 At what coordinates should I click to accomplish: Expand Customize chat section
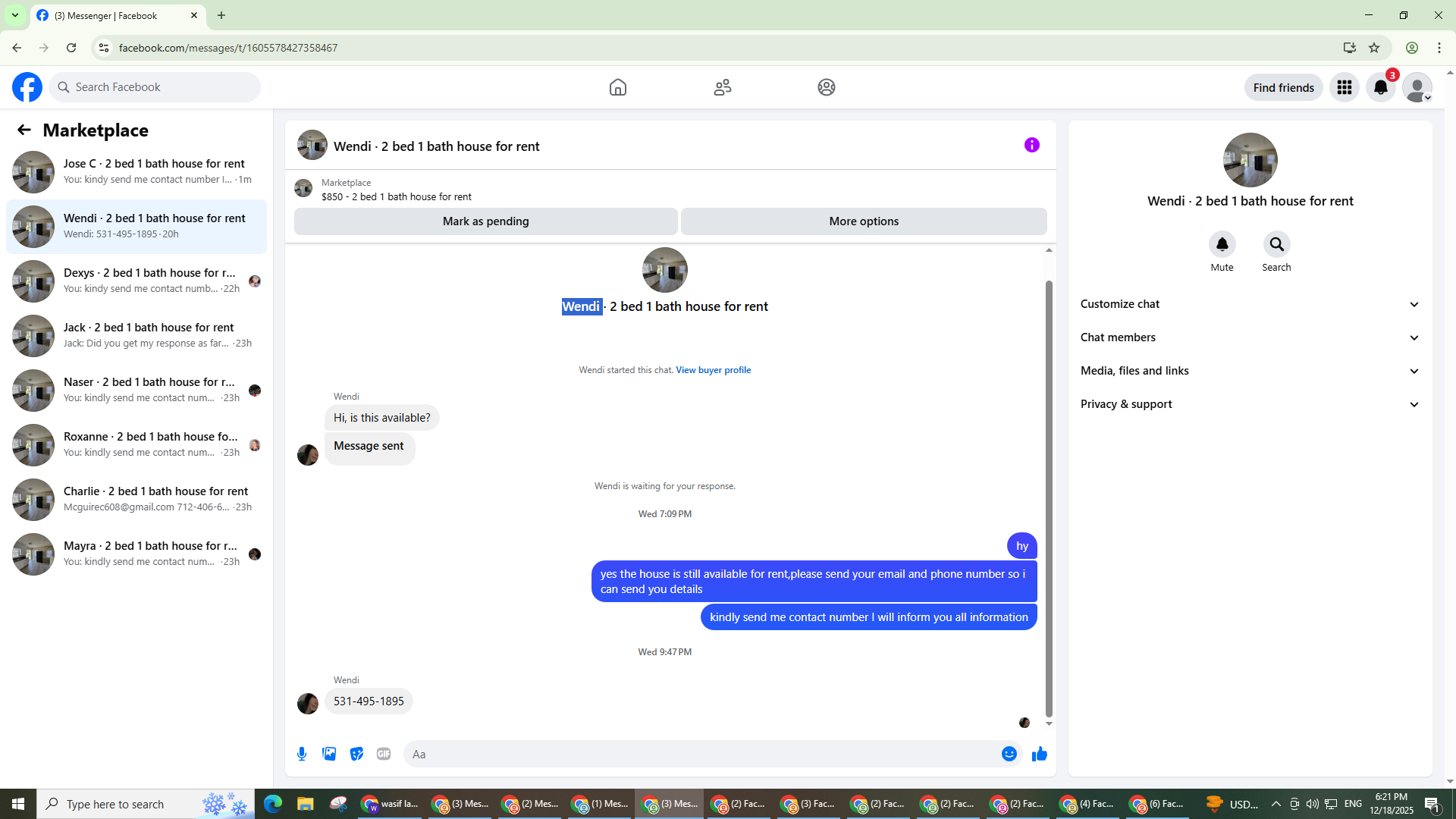point(1250,304)
